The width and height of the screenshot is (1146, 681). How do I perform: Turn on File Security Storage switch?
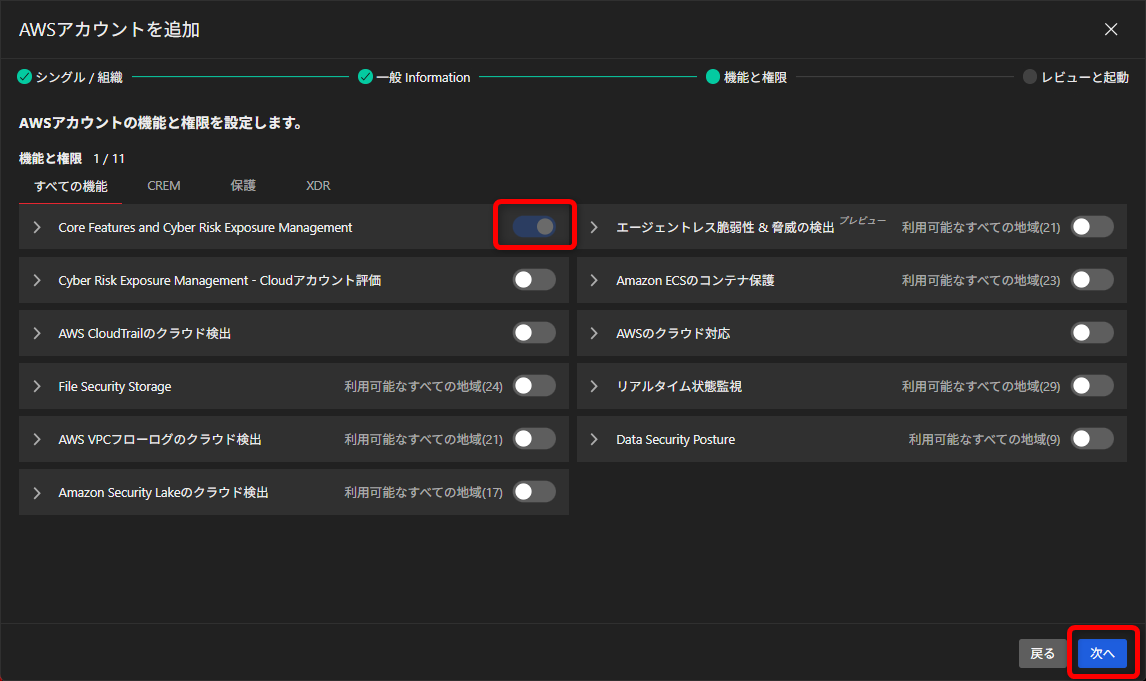point(534,386)
